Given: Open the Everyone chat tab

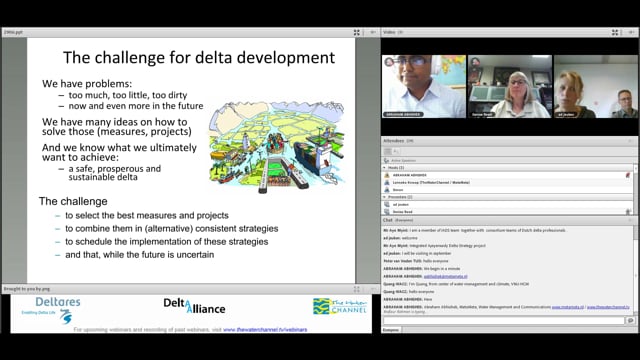Looking at the screenshot, I should 391,330.
